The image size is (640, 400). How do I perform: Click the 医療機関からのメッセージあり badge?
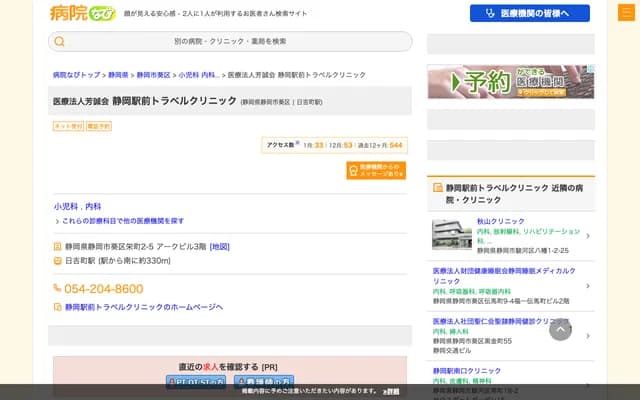pyautogui.click(x=376, y=171)
